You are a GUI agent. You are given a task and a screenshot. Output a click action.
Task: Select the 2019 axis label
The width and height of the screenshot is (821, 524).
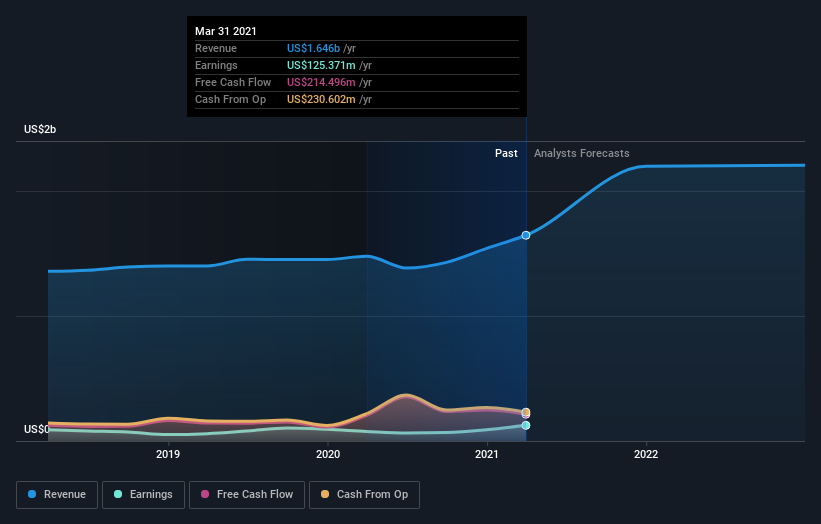tap(168, 454)
